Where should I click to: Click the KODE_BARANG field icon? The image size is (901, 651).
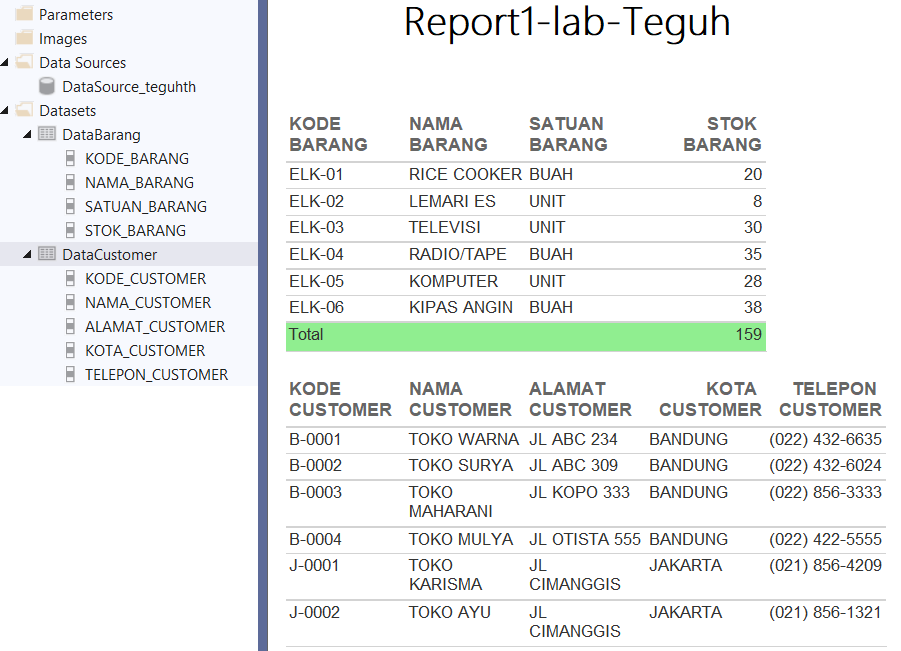tap(70, 158)
